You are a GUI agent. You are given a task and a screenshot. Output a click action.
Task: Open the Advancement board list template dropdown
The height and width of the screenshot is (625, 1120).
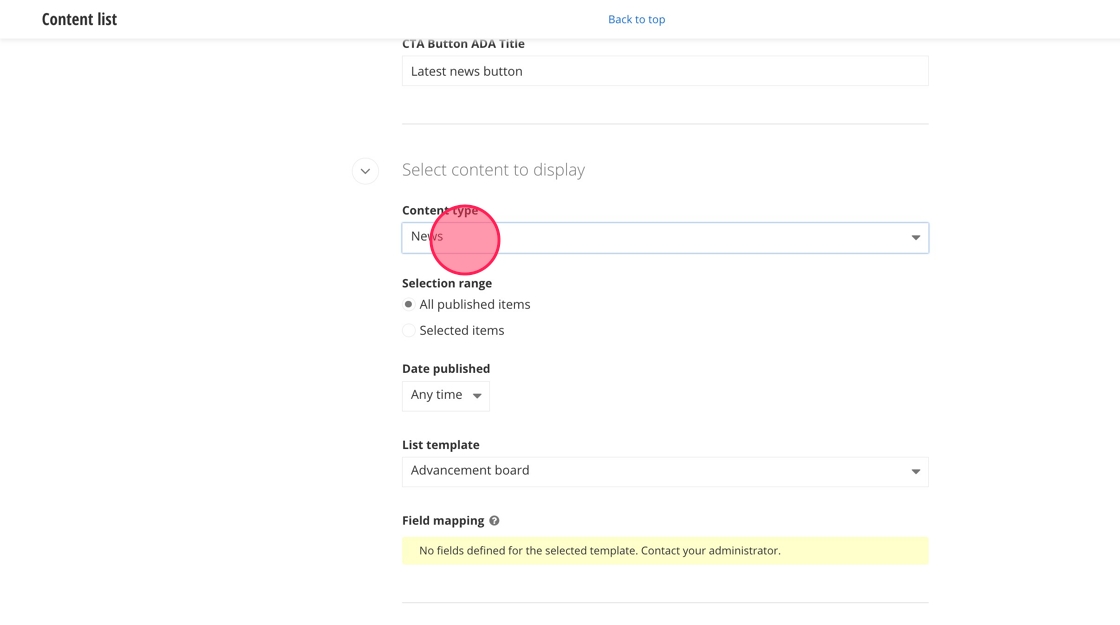[x=665, y=472]
